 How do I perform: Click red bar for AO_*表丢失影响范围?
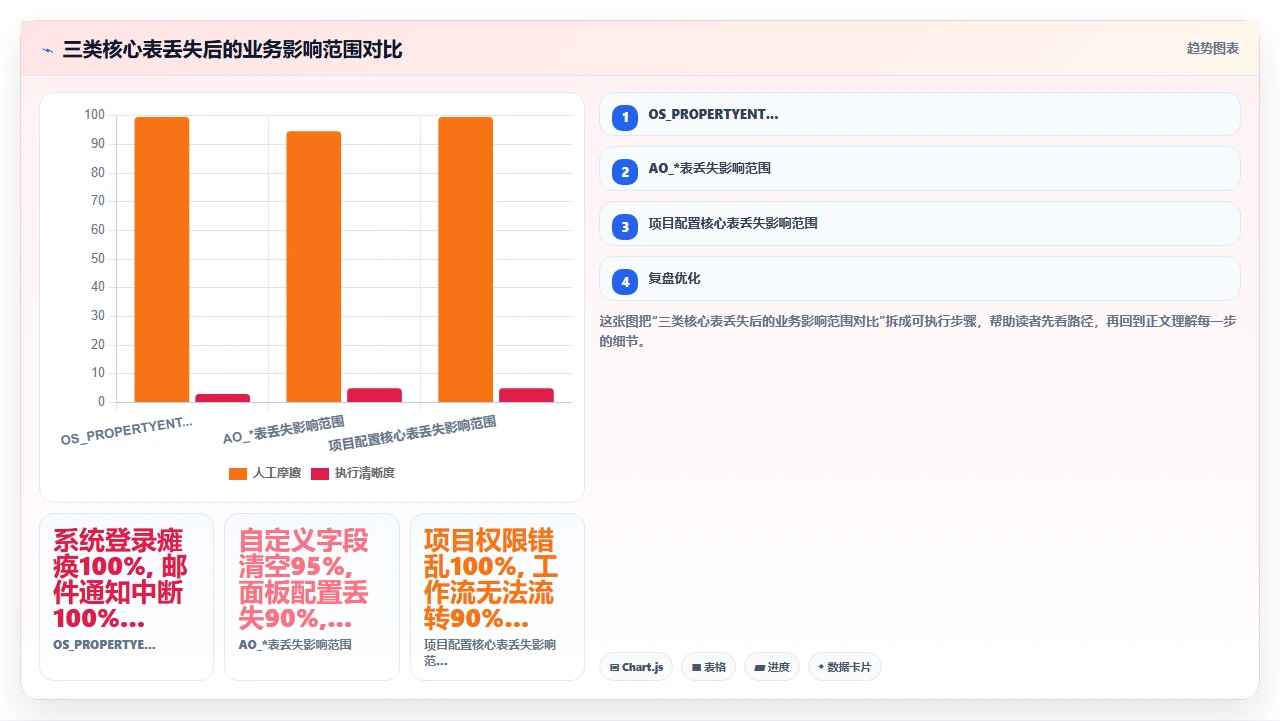(374, 395)
